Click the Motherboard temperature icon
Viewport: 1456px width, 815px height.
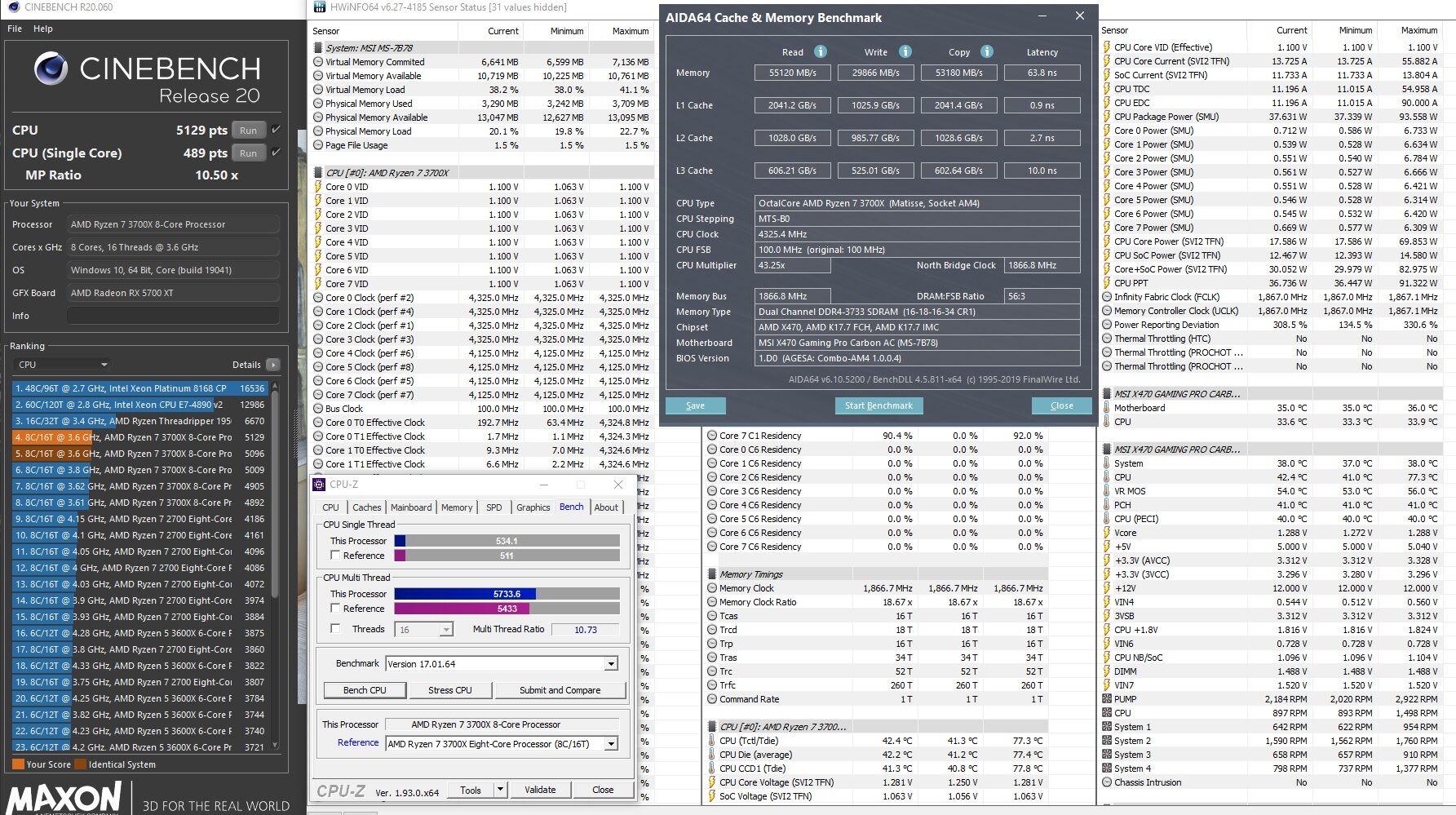tap(1107, 408)
